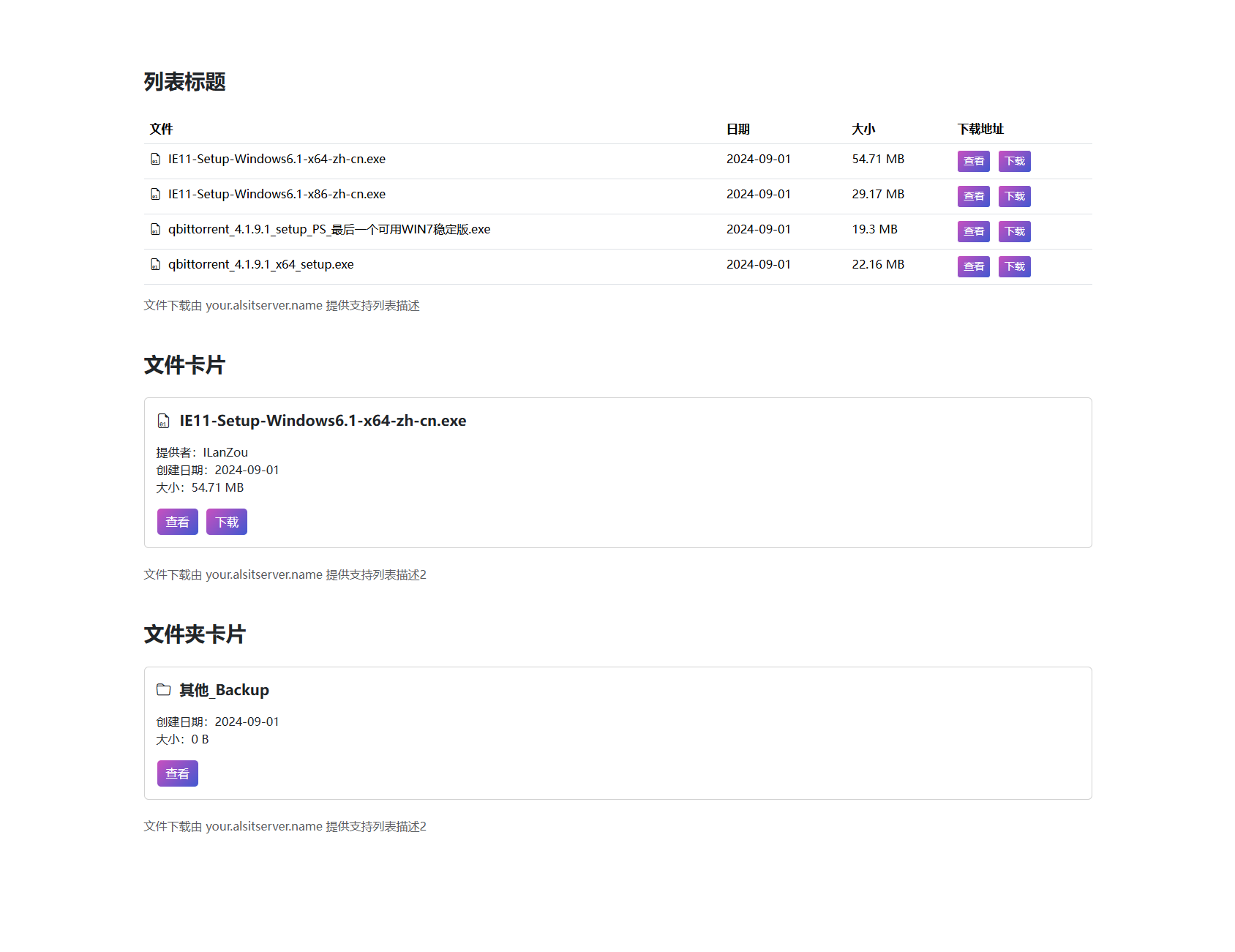Click 查看 button in the 文件卡片 card

[177, 522]
